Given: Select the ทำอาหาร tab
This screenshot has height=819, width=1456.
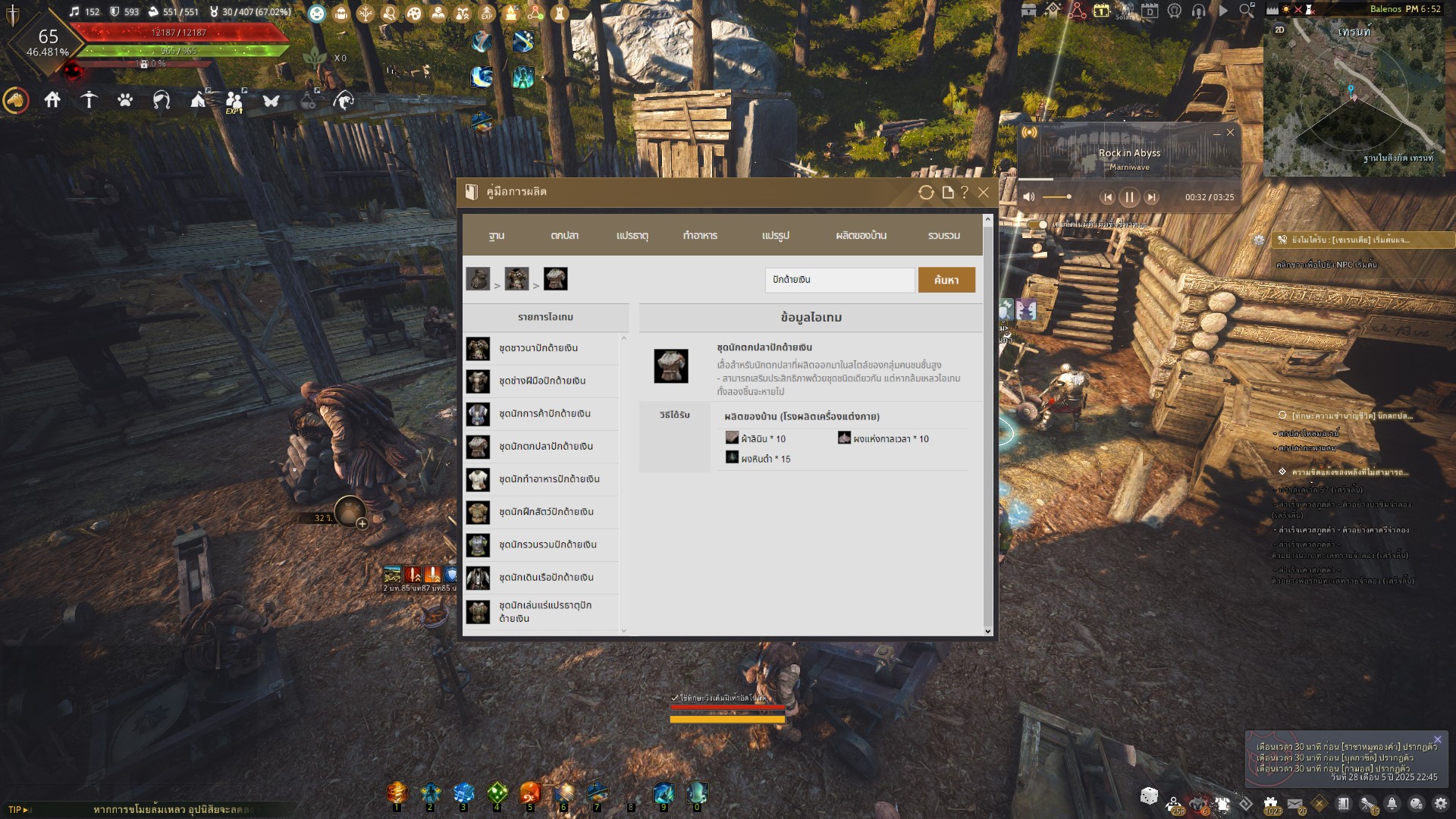Looking at the screenshot, I should (700, 236).
